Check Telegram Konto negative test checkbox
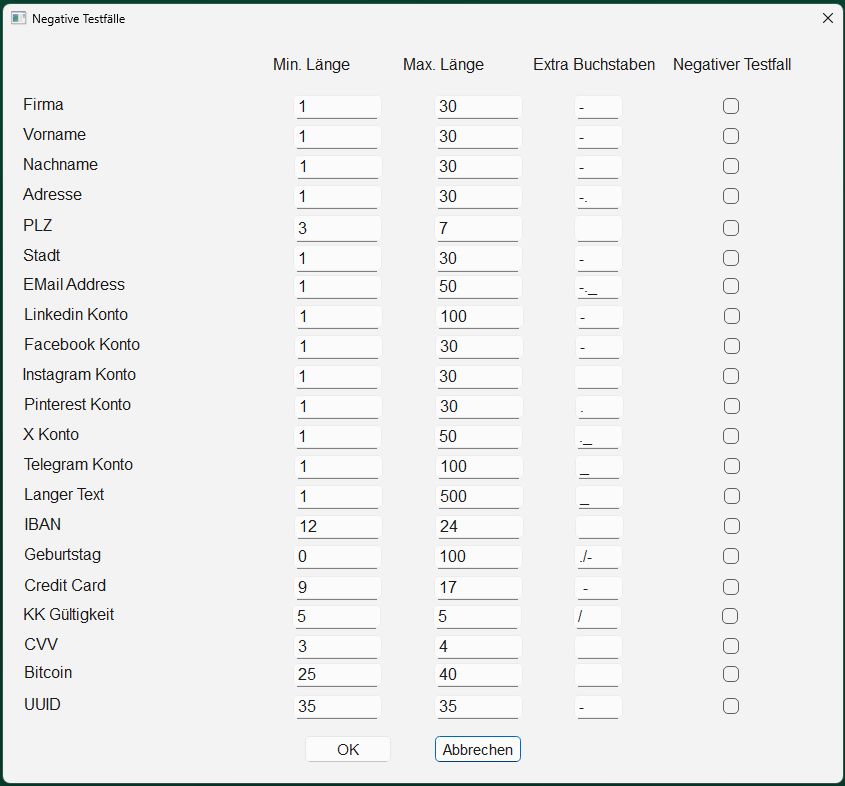 (732, 466)
